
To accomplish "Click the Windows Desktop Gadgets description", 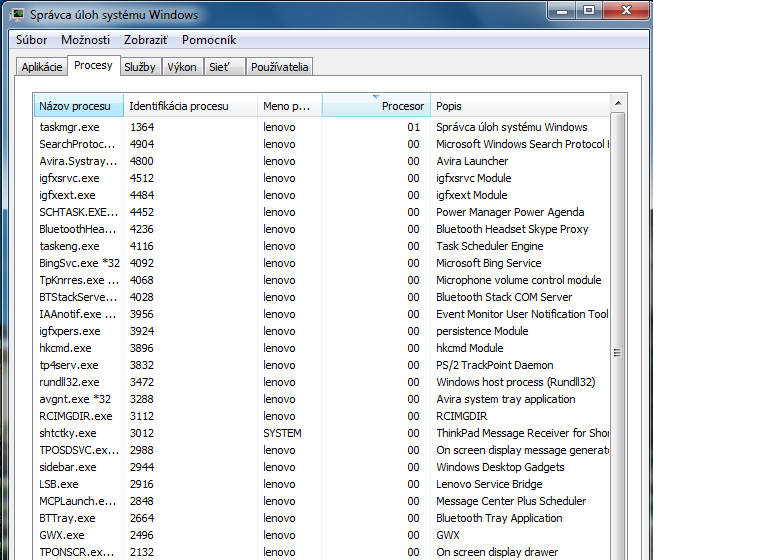I will (x=500, y=467).
